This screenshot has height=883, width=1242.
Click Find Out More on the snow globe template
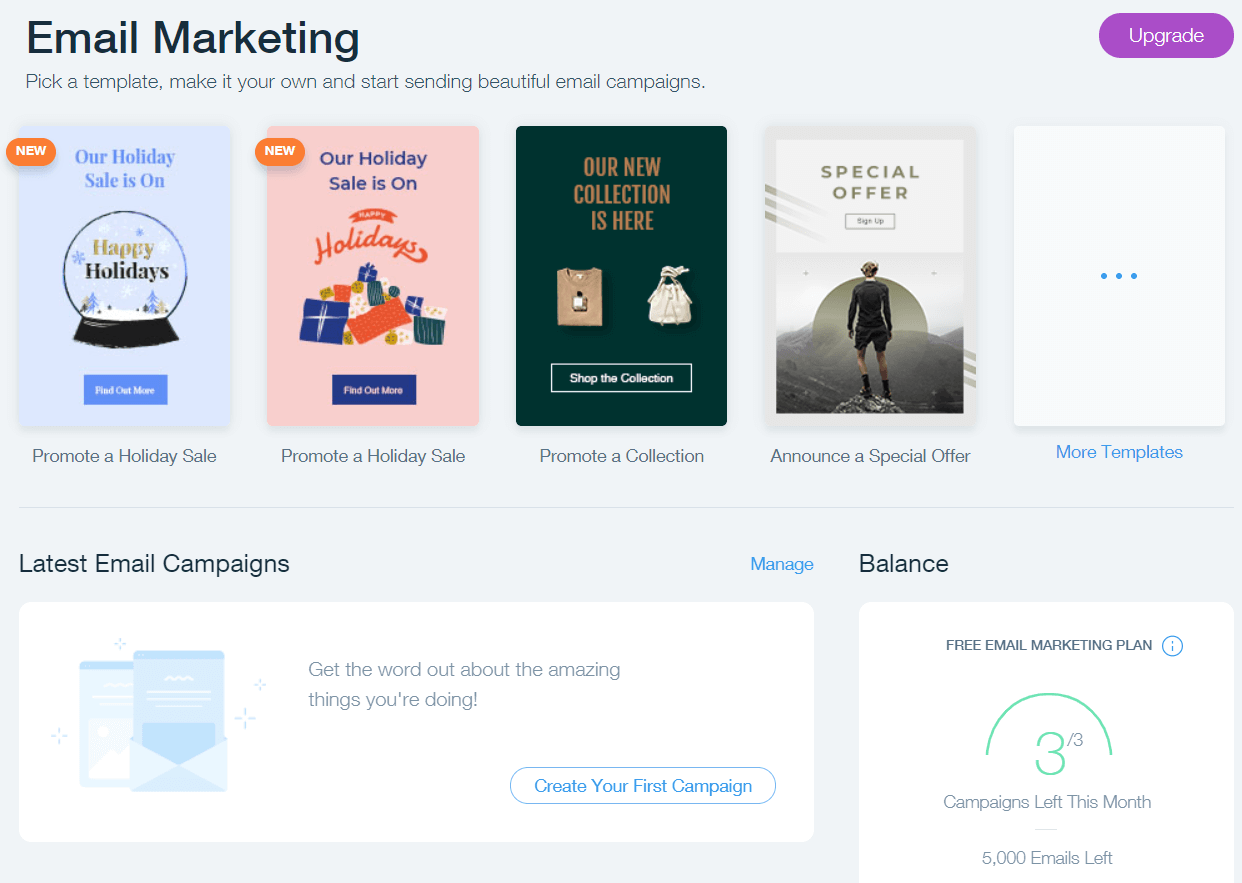click(124, 389)
